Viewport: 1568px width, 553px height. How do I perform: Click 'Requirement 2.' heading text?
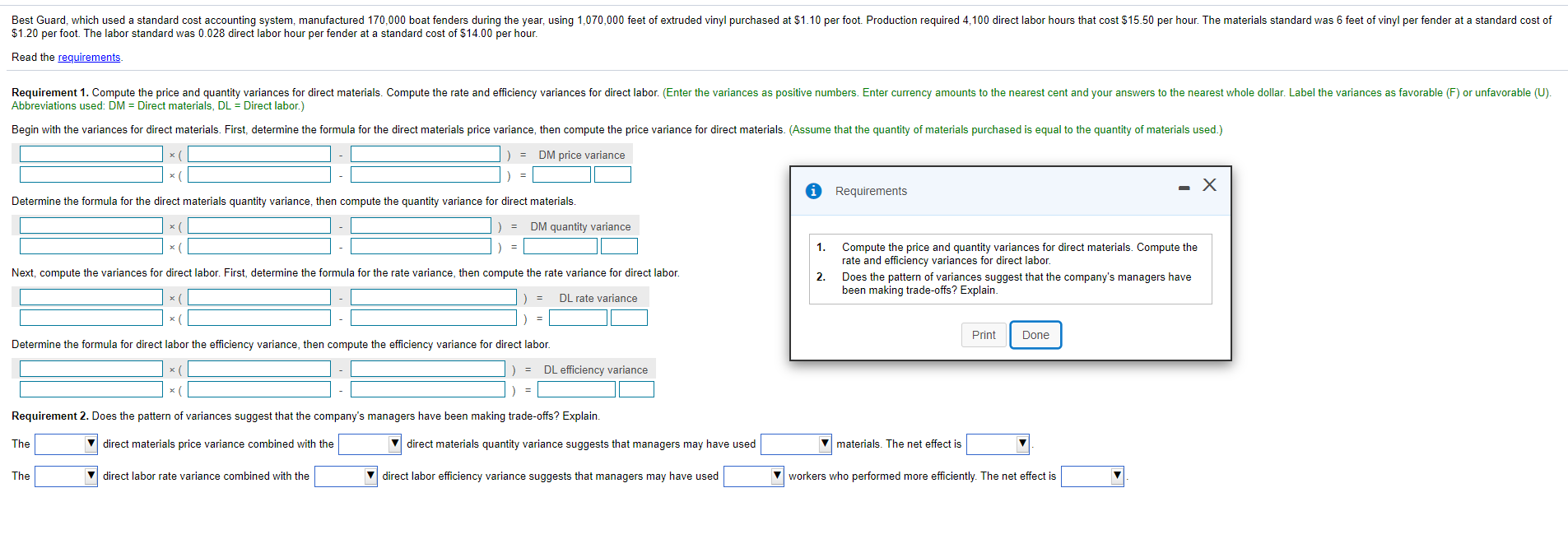point(50,416)
